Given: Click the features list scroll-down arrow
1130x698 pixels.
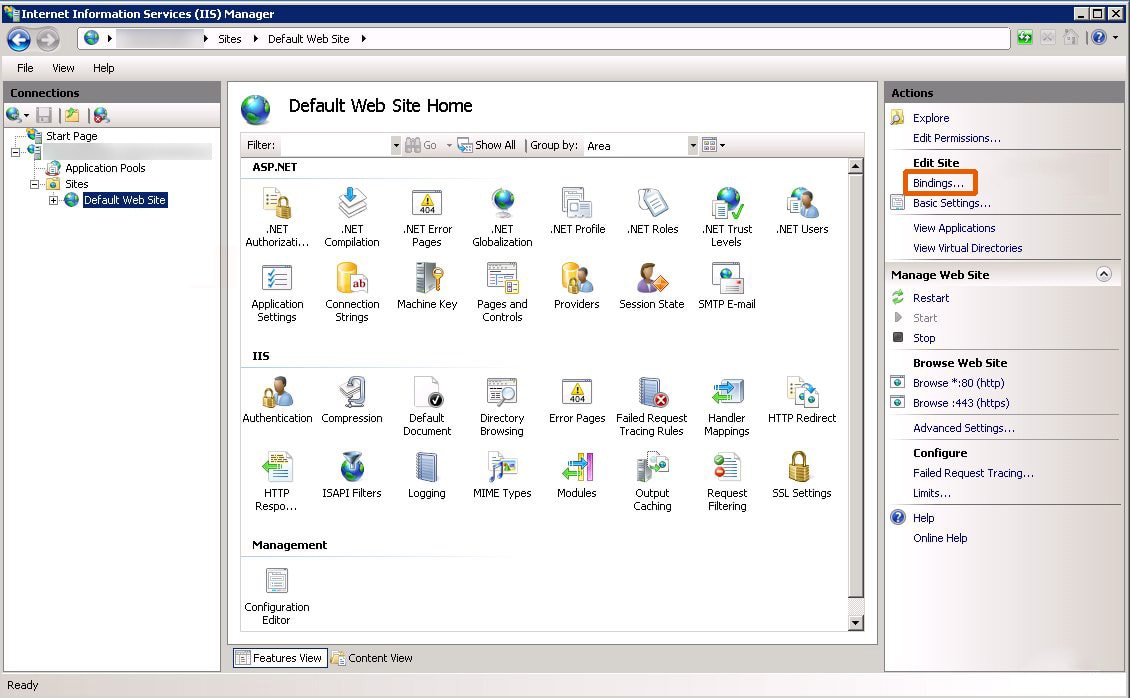Looking at the screenshot, I should click(x=855, y=623).
